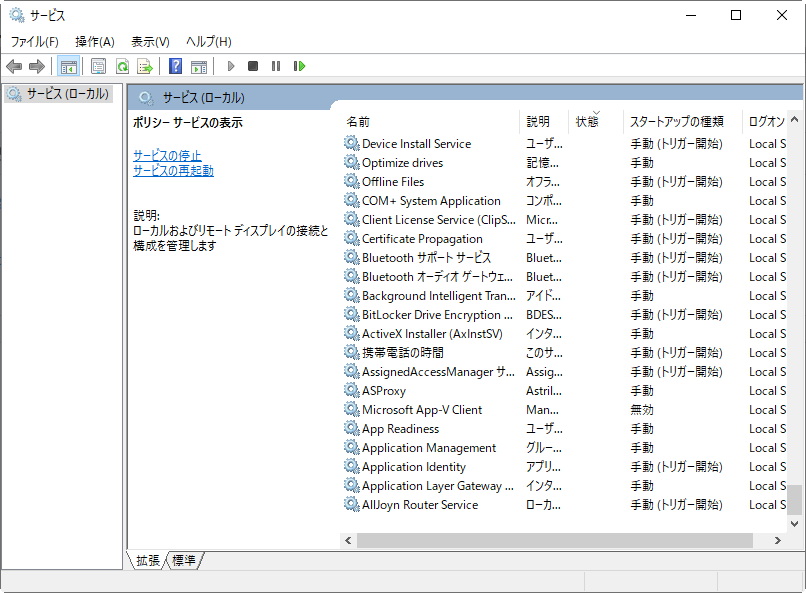Open the Properties toolbar icon
This screenshot has width=806, height=593.
pyautogui.click(x=98, y=66)
